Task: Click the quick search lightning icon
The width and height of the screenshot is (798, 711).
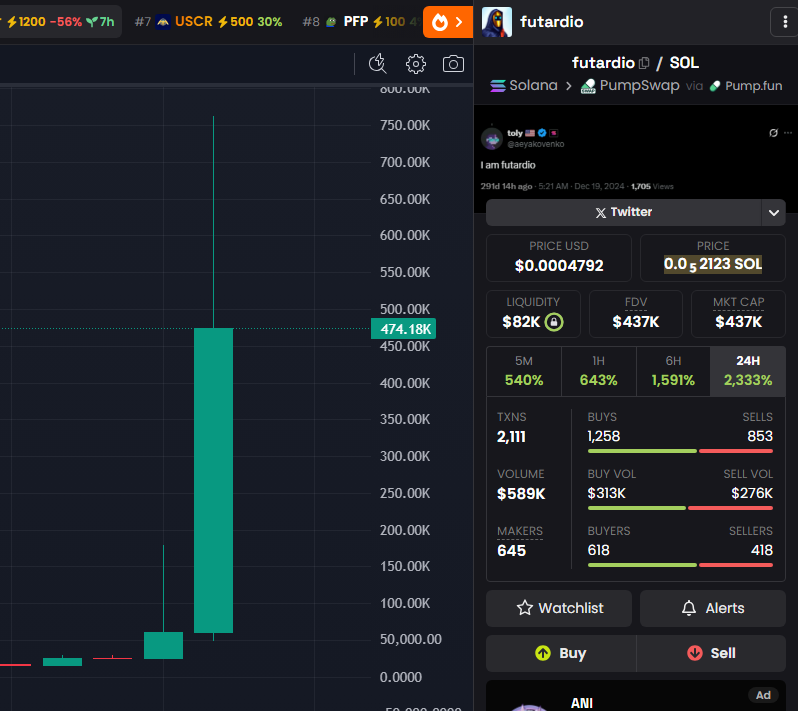Action: tap(377, 64)
